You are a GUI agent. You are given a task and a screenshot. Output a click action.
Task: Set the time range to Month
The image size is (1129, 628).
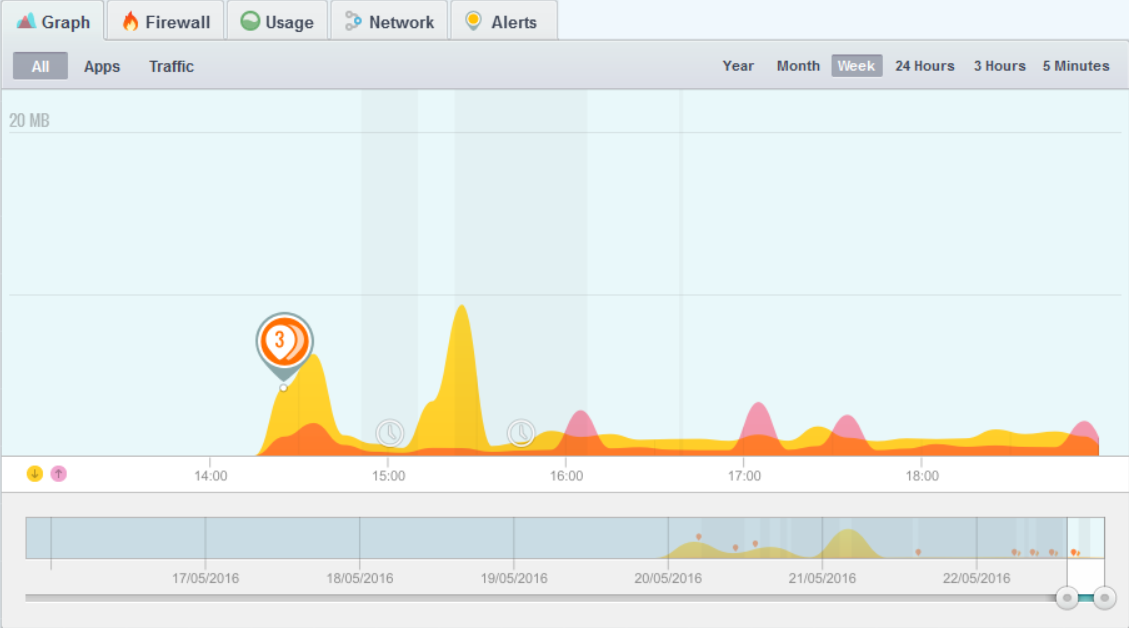click(798, 66)
